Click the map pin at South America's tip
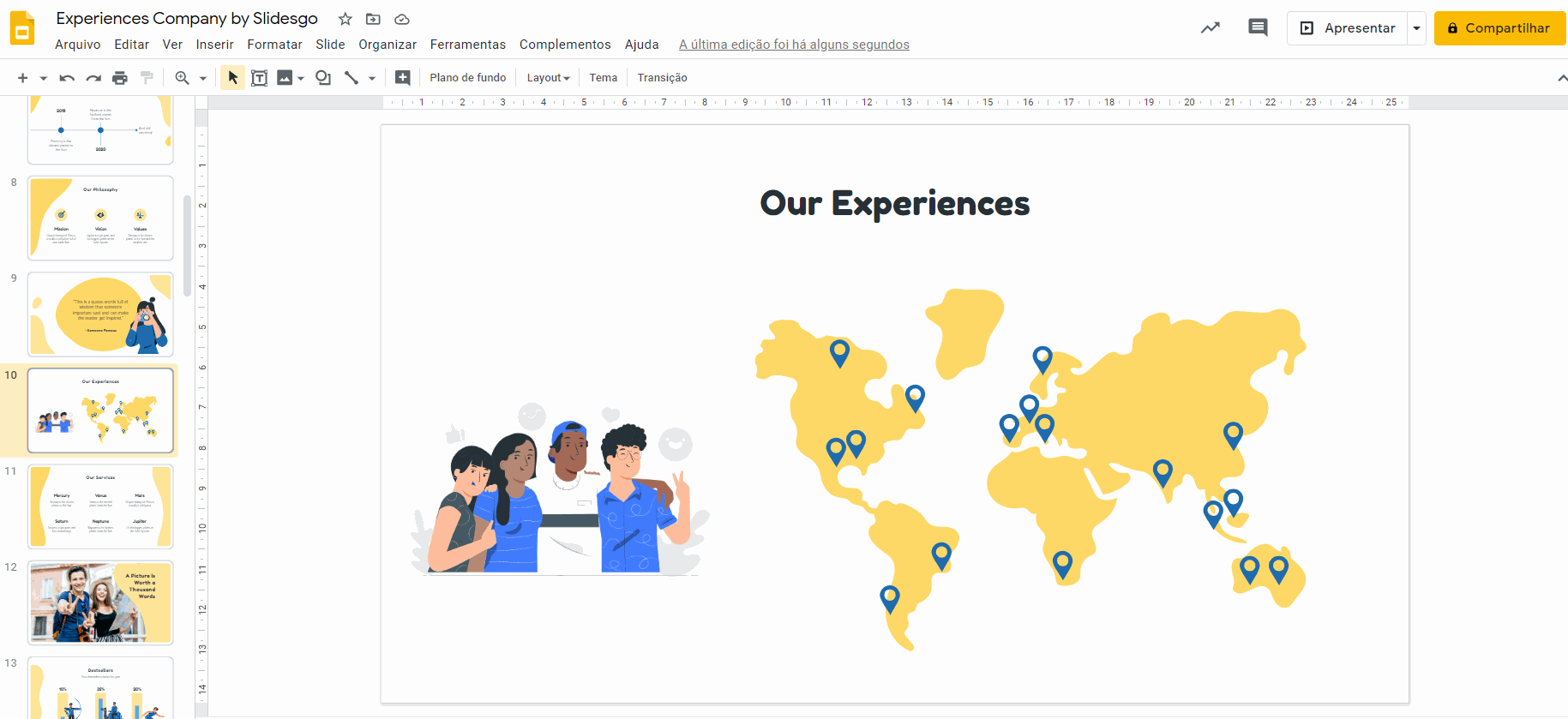Viewport: 1568px width, 719px height. click(890, 599)
